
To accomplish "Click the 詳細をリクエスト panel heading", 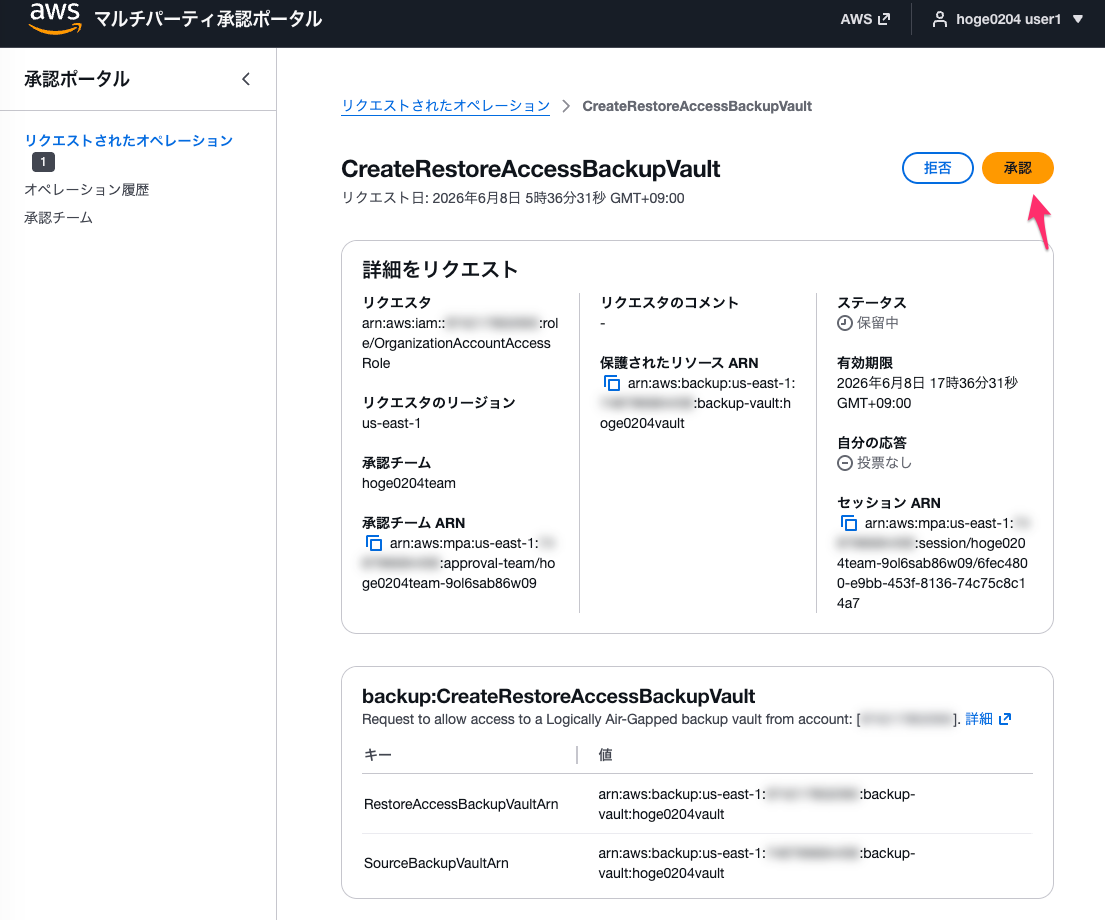I will [440, 269].
